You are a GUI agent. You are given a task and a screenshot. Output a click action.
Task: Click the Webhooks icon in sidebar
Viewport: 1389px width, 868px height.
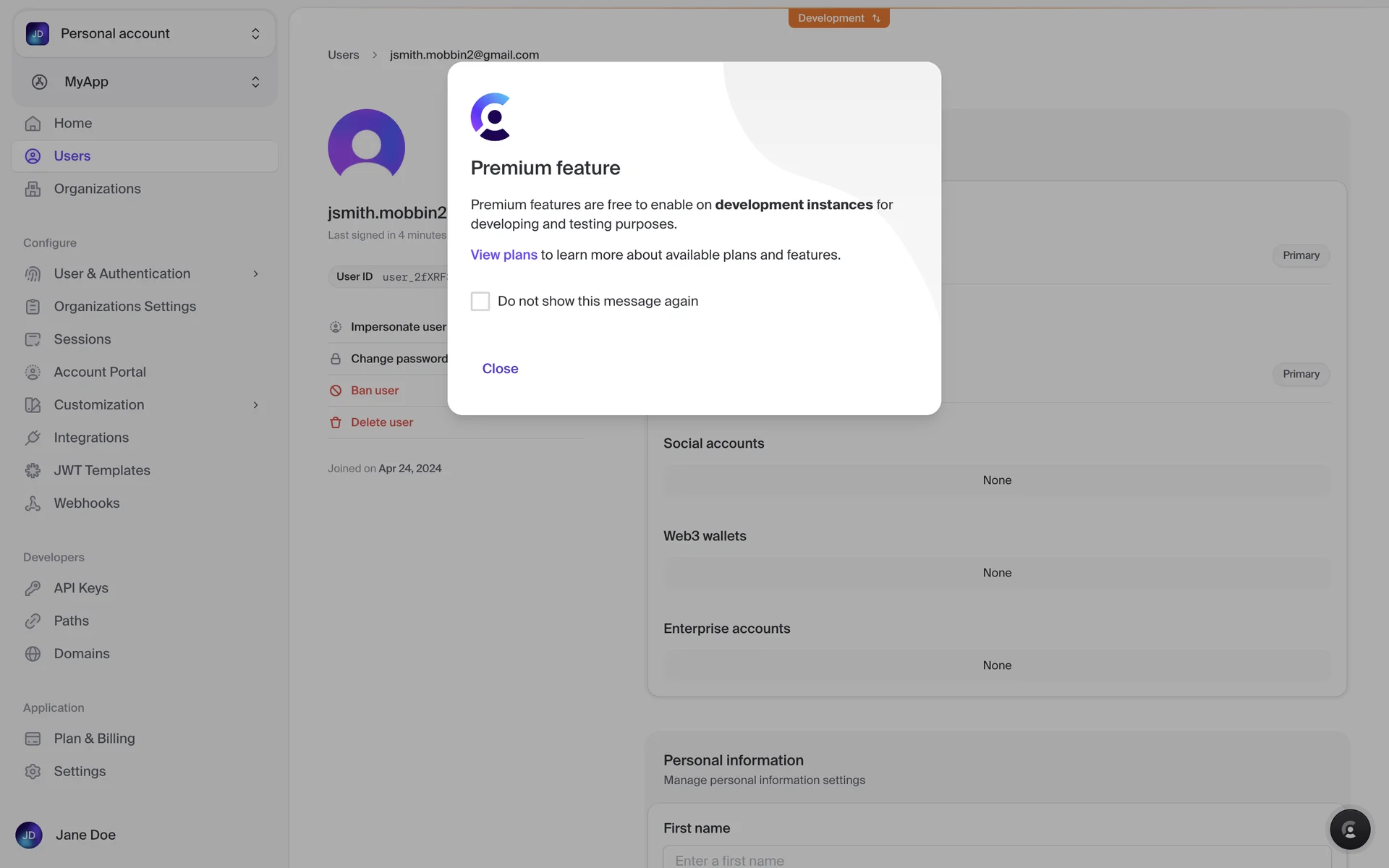tap(33, 503)
